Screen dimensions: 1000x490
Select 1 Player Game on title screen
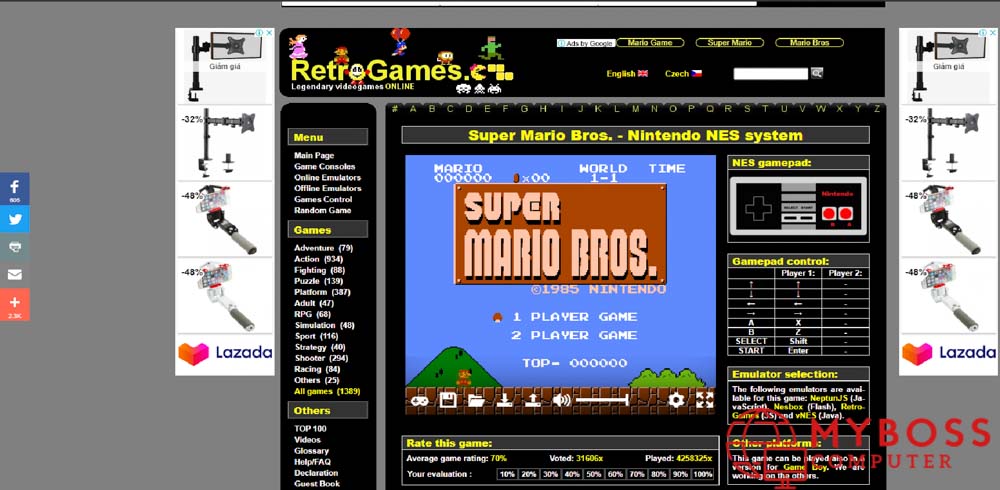pyautogui.click(x=574, y=317)
